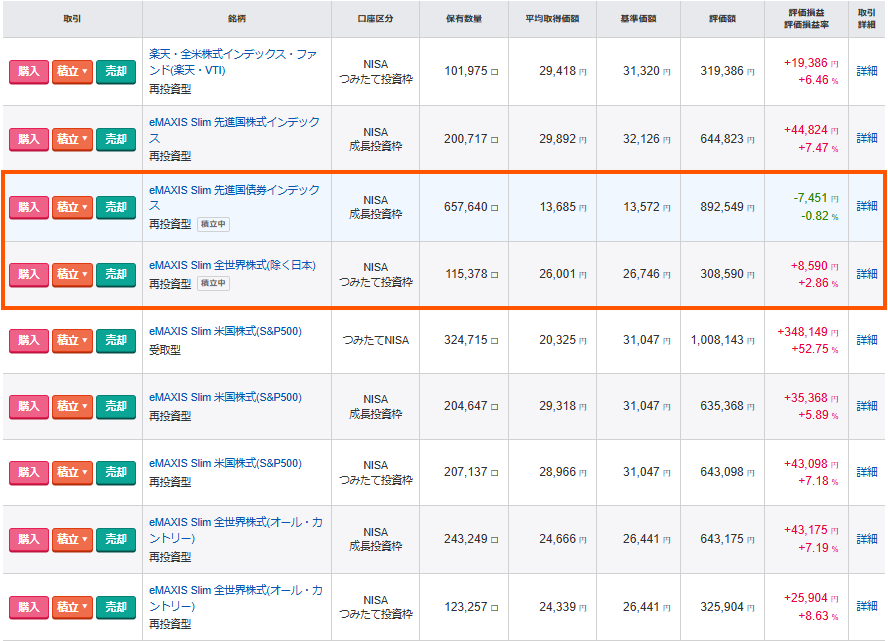Viewport: 888px width, 641px height.
Task: Click 購入 for オール・カントリー row with 243,249 units
Action: 29,540
